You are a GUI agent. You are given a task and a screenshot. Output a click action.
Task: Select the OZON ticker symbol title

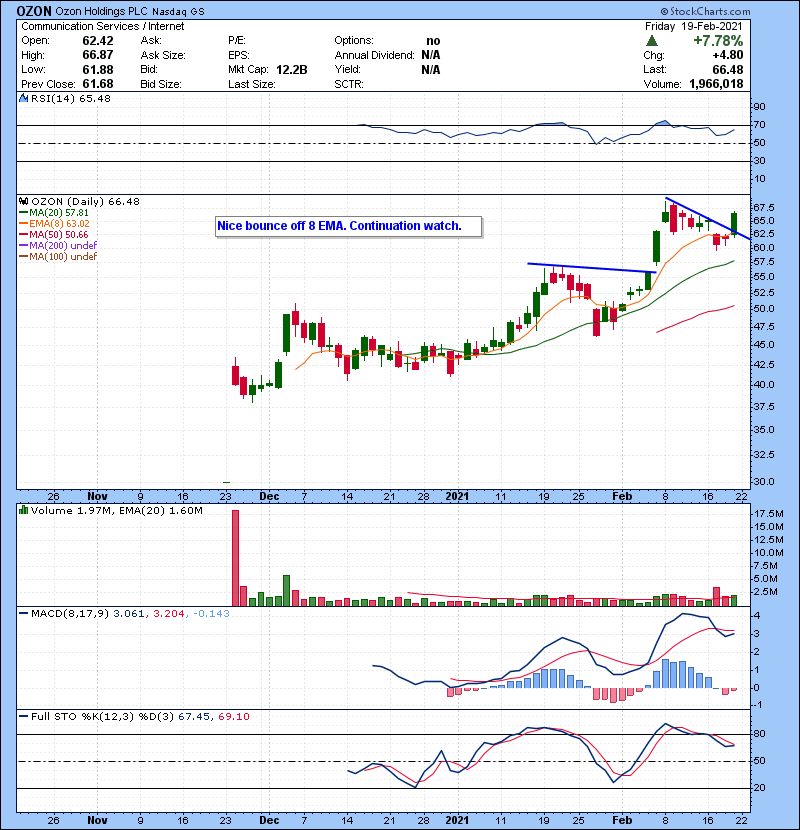34,11
